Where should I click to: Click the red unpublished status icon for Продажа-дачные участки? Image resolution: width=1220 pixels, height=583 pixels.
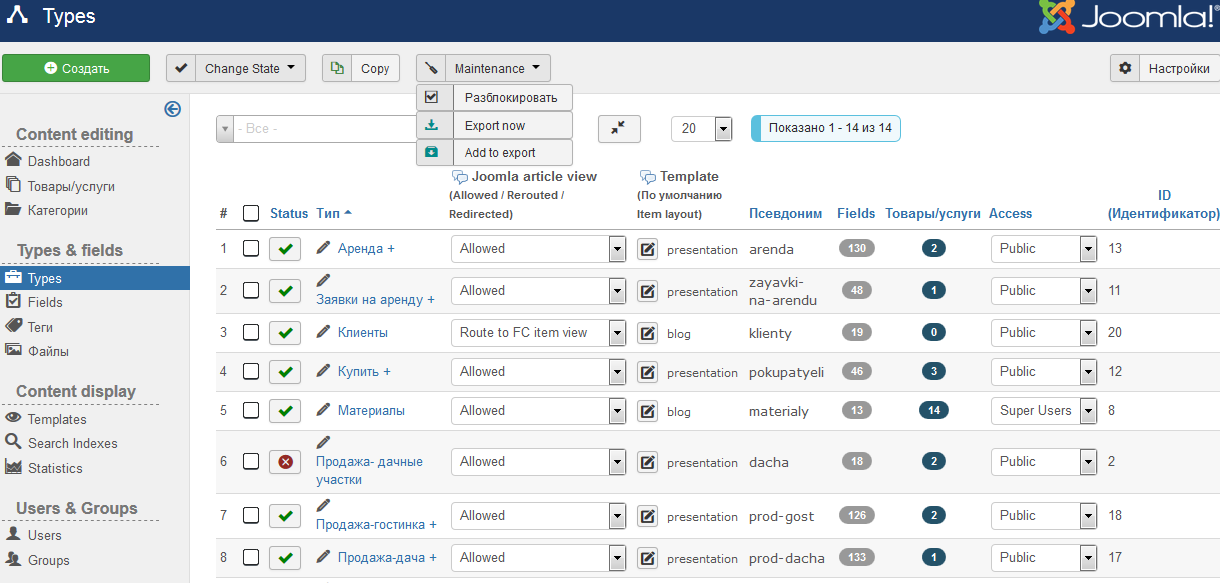(285, 461)
